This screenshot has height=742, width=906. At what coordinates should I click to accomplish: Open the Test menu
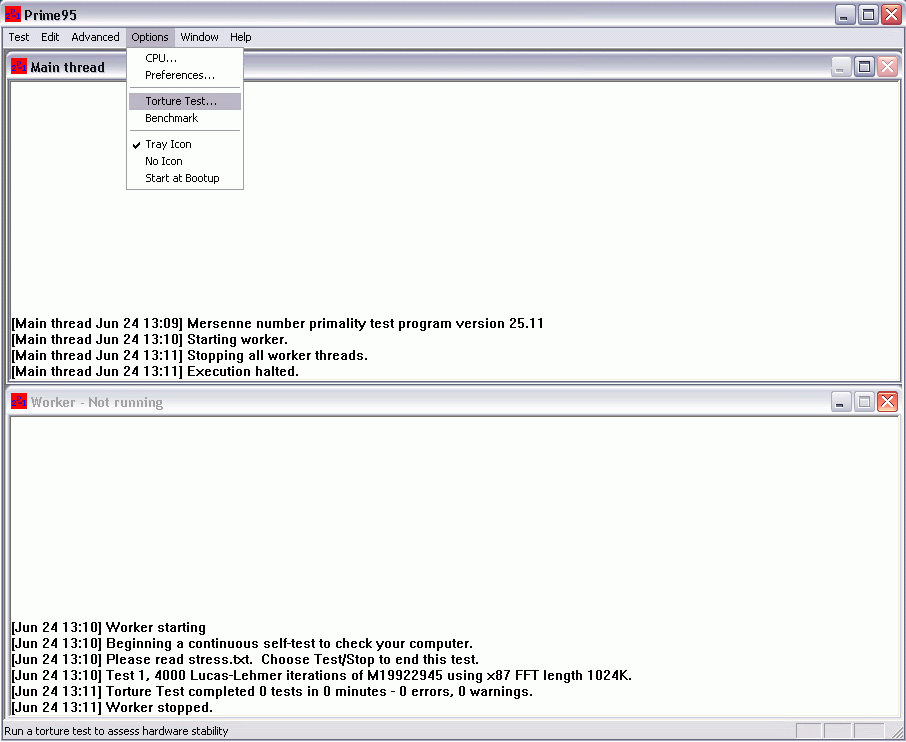pos(18,37)
